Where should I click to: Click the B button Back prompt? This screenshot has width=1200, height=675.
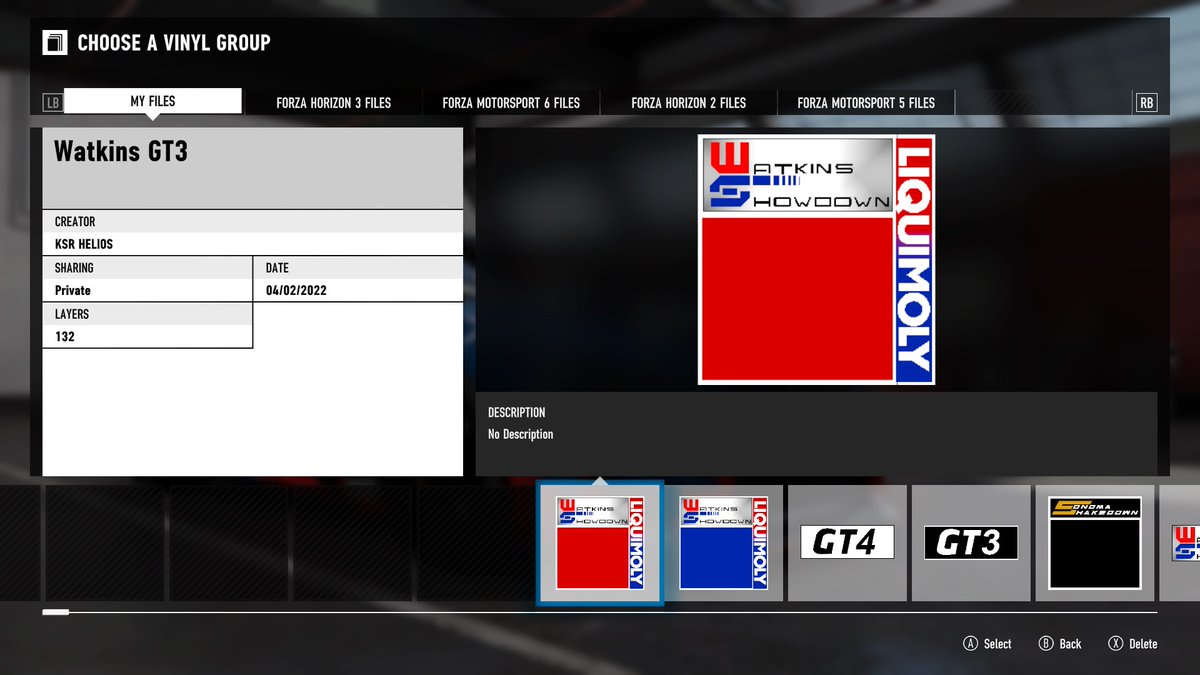pyautogui.click(x=1060, y=644)
